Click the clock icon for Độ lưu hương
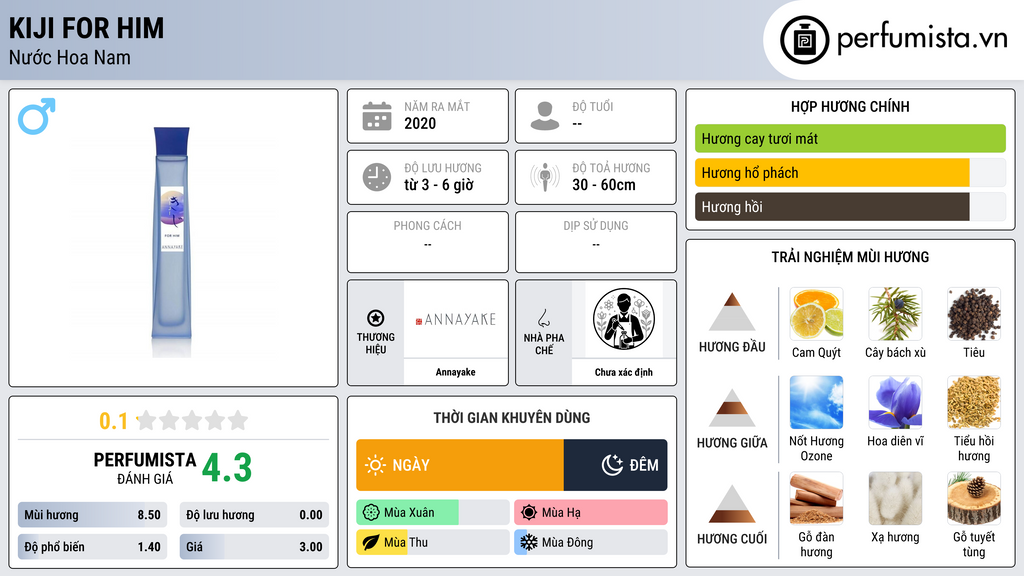The width and height of the screenshot is (1024, 576). 377,177
